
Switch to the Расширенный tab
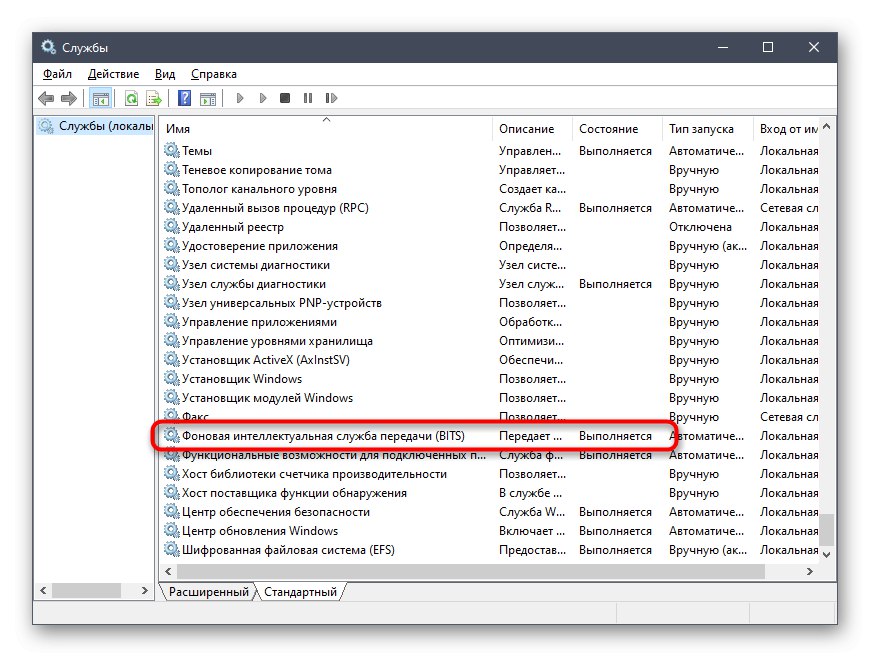tap(209, 591)
